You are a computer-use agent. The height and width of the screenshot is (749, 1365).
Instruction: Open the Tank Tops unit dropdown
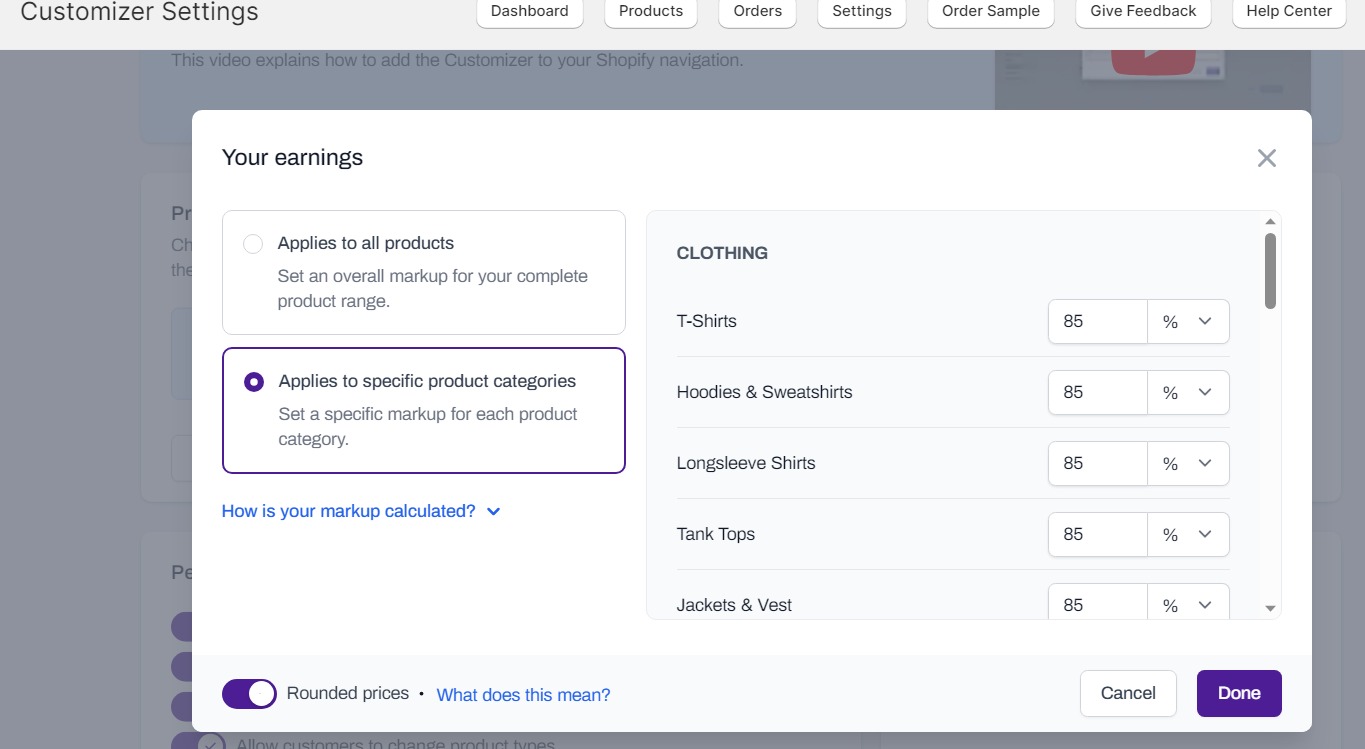coord(1188,535)
